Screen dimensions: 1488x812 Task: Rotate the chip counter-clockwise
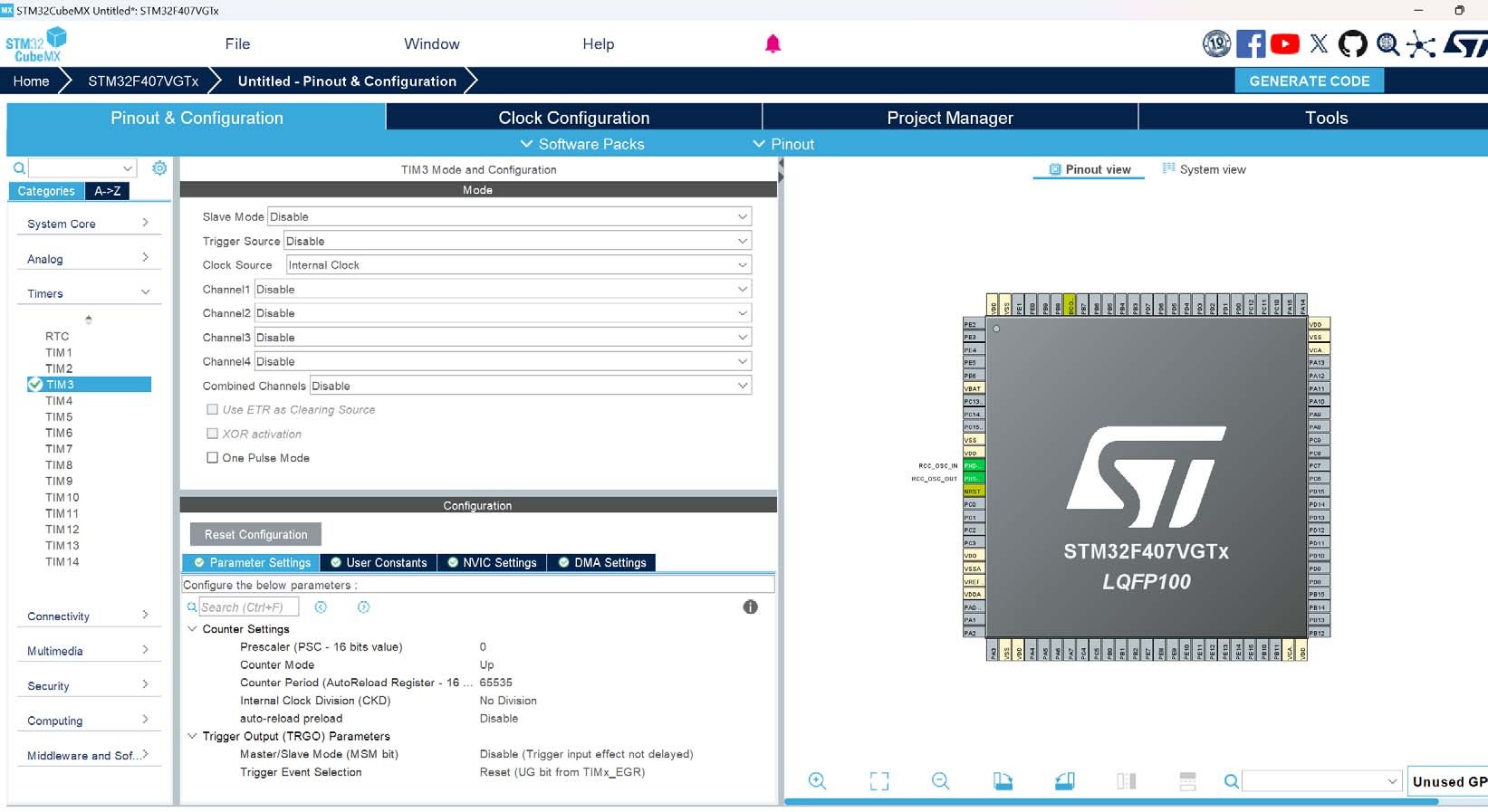(x=1064, y=780)
